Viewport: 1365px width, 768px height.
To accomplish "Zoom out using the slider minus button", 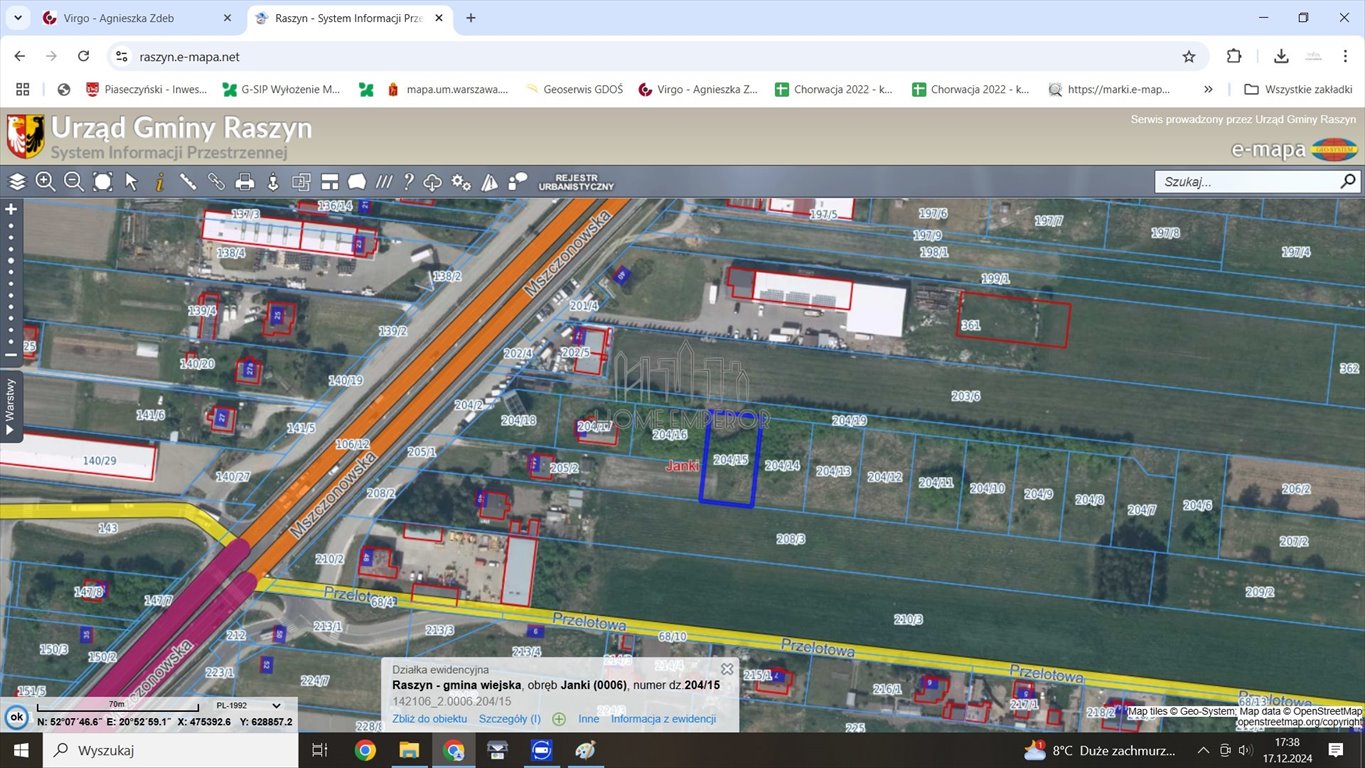I will [11, 354].
